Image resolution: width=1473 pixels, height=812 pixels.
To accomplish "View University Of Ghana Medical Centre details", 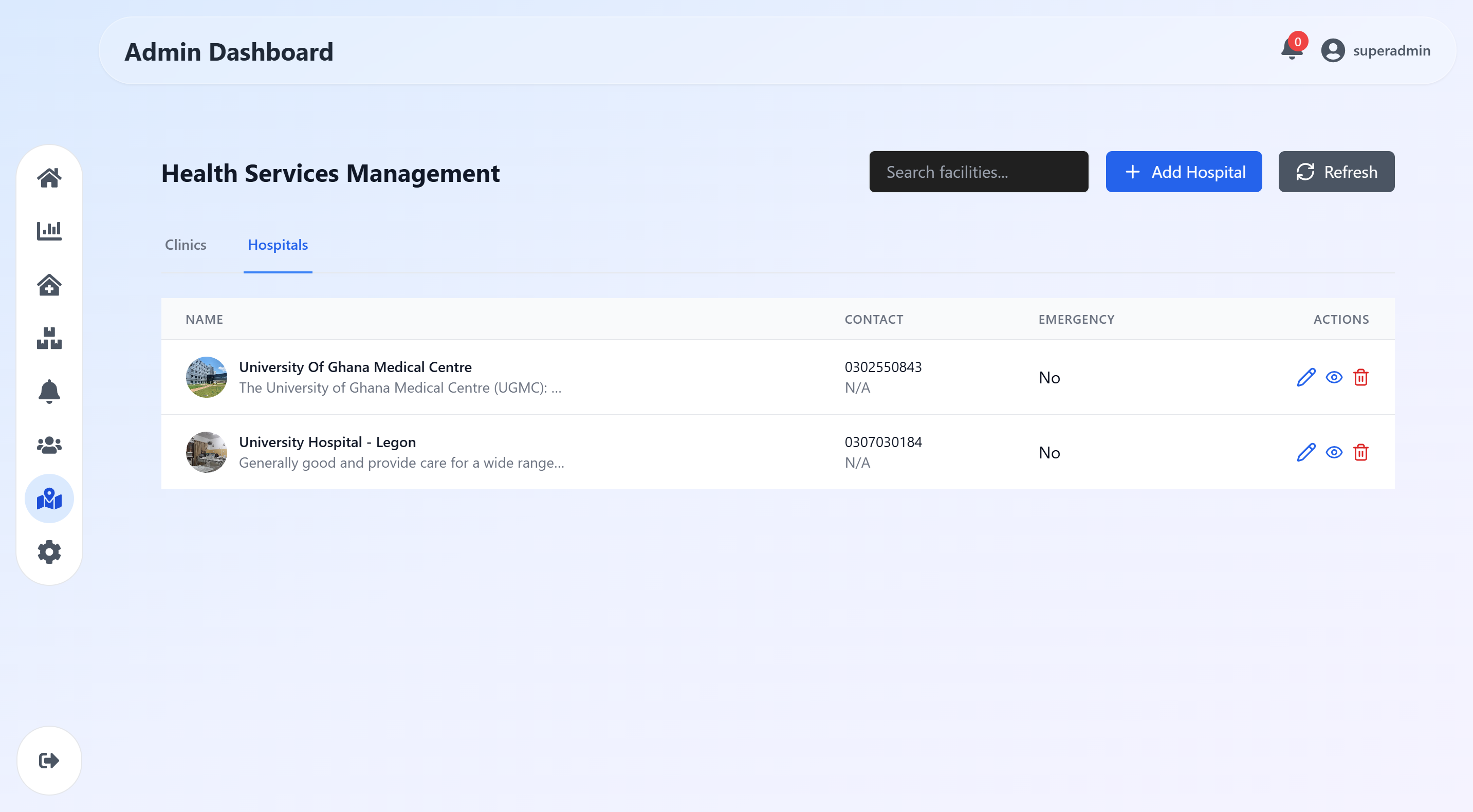I will click(x=1334, y=377).
